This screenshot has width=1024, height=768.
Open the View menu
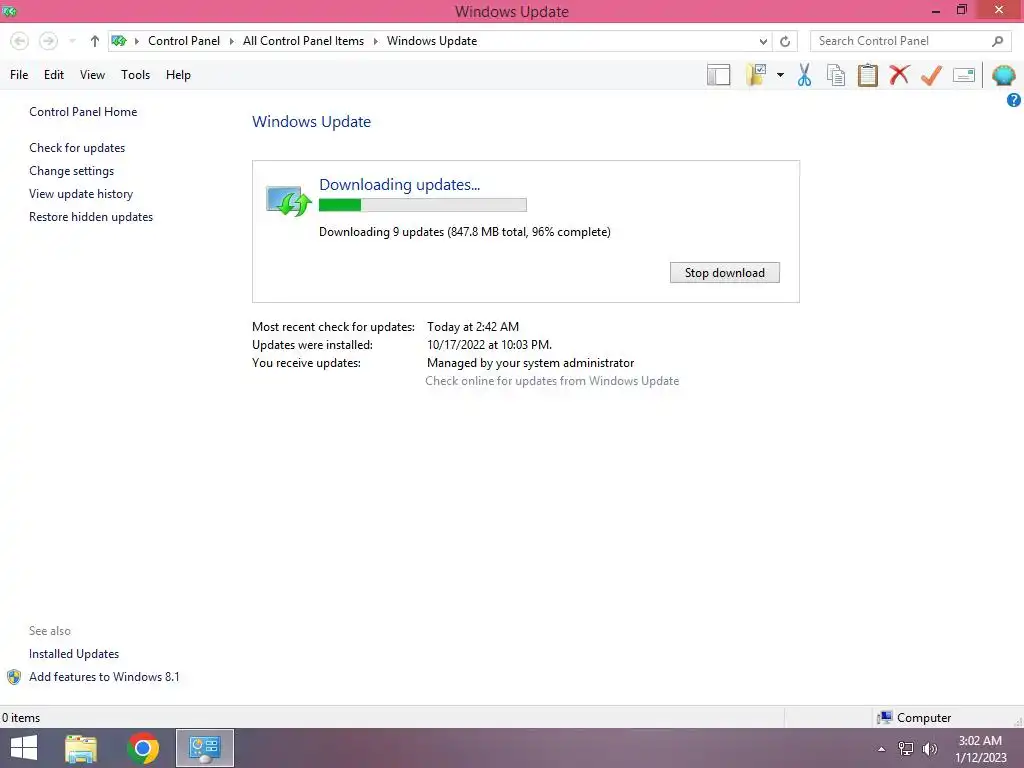pyautogui.click(x=92, y=75)
